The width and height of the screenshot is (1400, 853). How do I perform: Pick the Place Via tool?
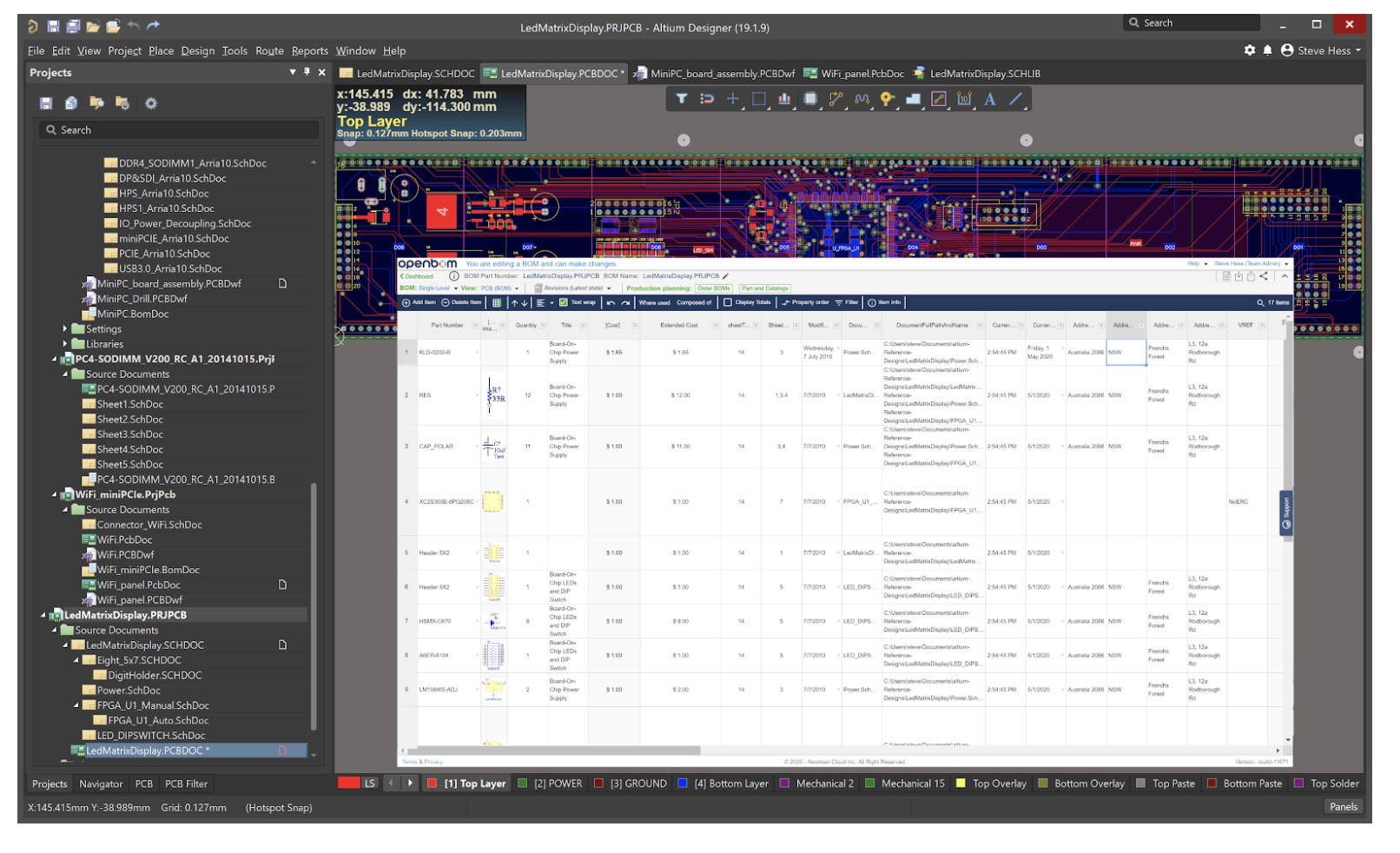[x=887, y=99]
